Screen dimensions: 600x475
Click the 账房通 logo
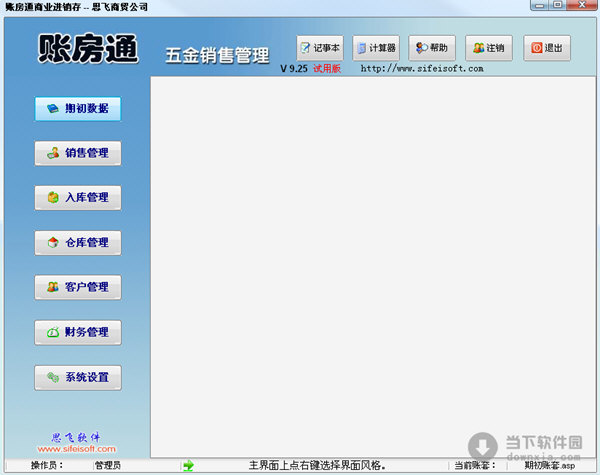pos(88,48)
